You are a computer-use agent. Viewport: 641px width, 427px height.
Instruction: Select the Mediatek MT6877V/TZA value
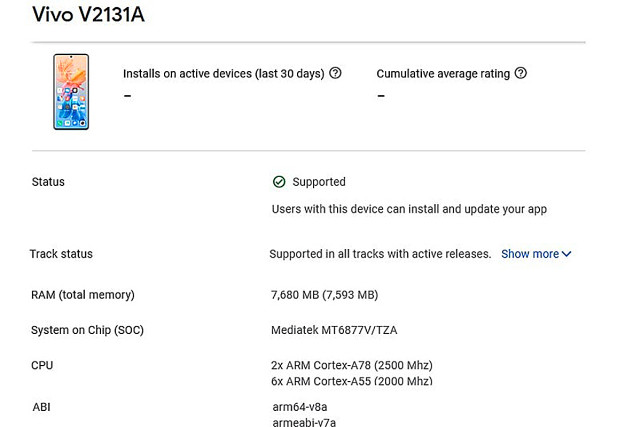(x=334, y=330)
